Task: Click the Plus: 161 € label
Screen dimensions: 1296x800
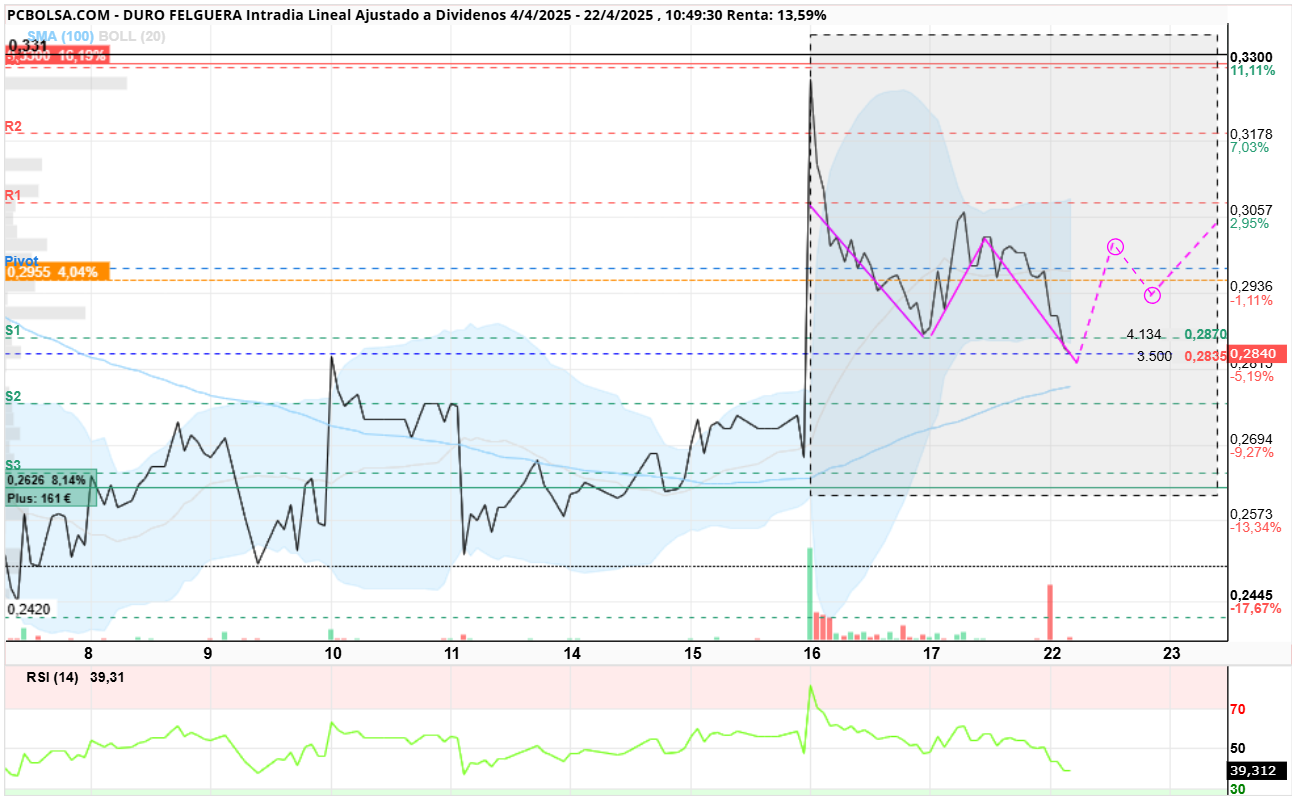Action: 38,497
